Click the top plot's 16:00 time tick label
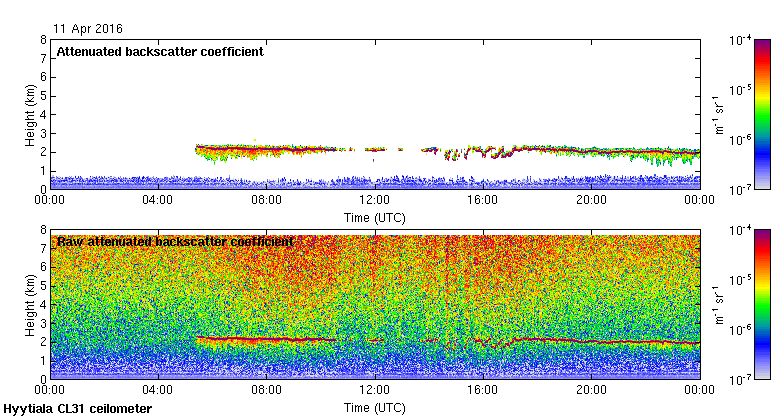 click(x=483, y=200)
